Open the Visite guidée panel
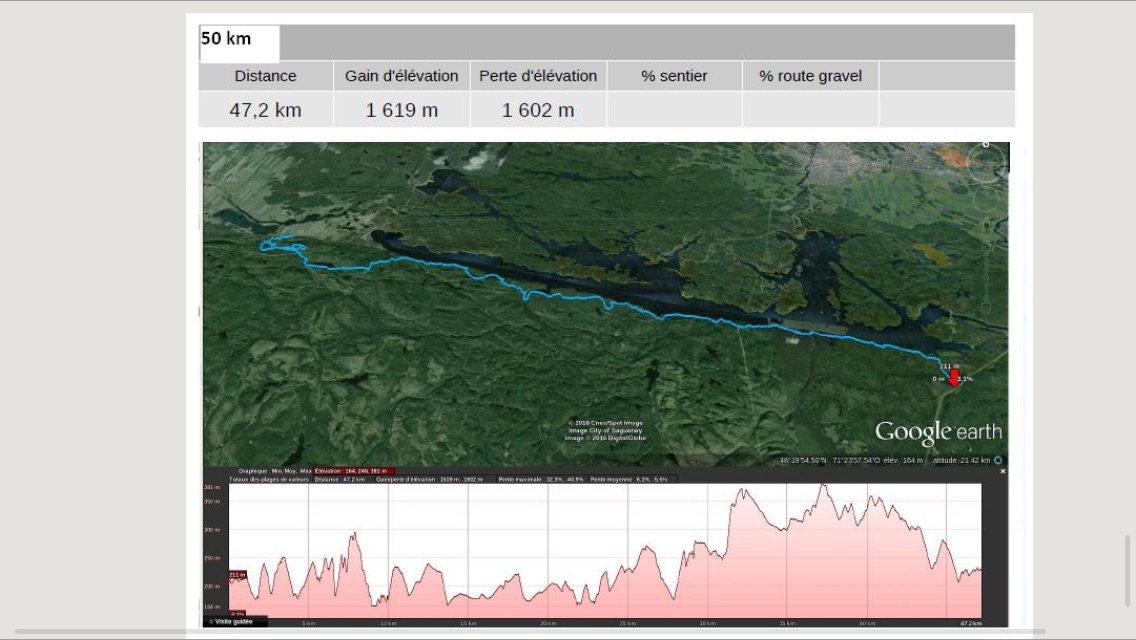1136x640 pixels. 234,621
